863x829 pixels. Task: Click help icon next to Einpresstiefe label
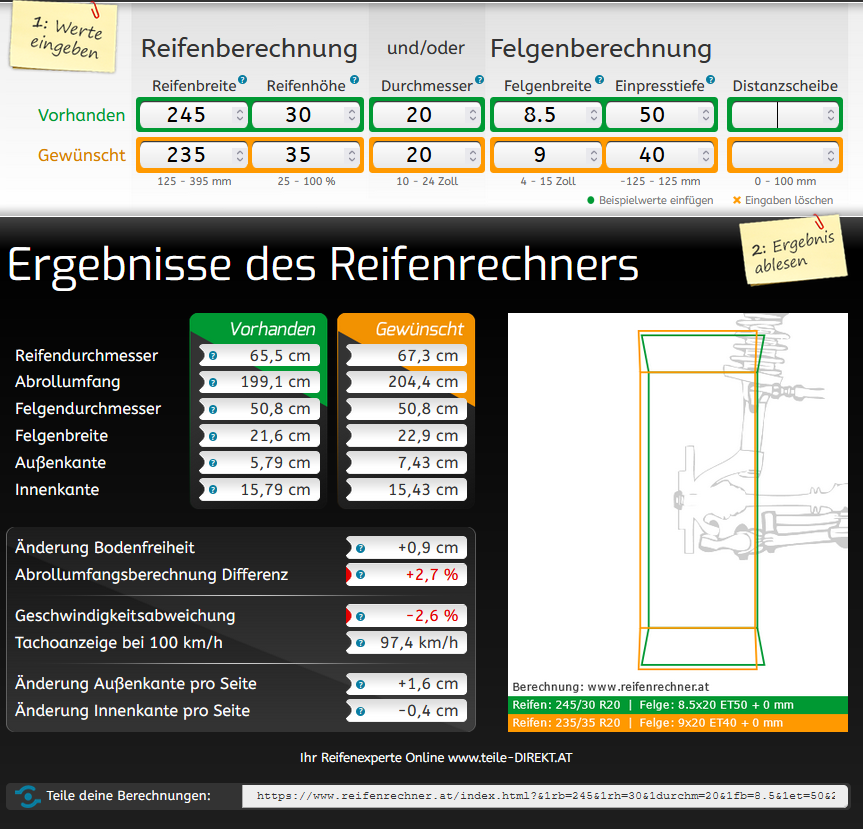tap(710, 80)
